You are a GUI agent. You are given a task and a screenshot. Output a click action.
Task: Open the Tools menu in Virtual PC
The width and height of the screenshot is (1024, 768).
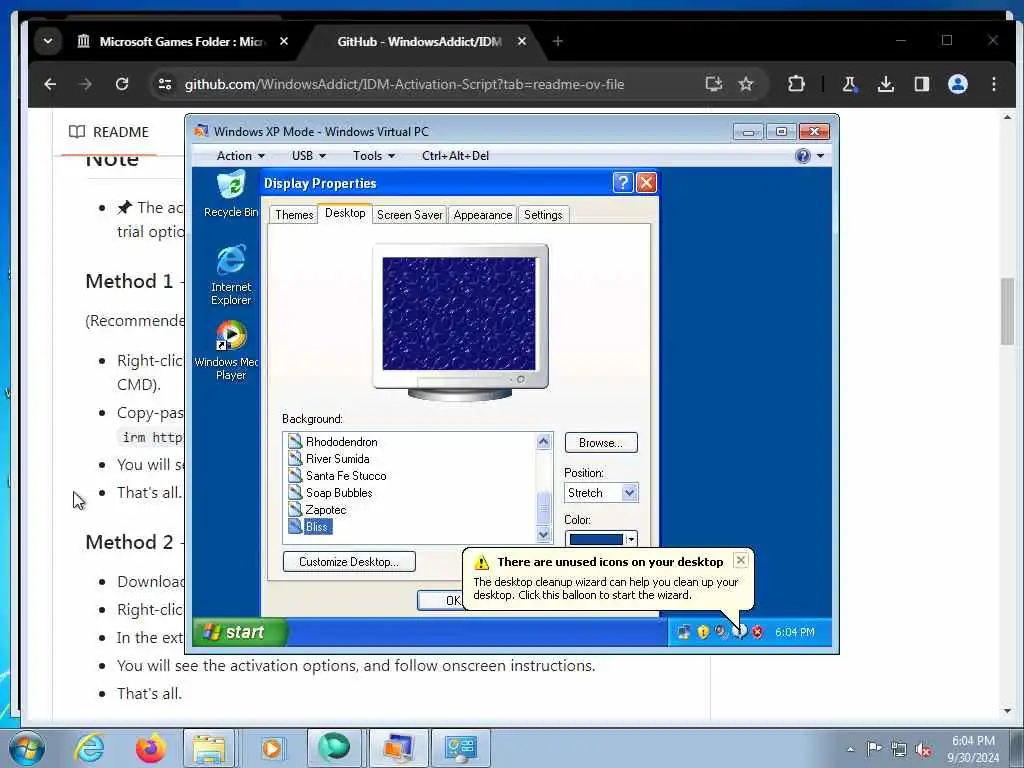pos(374,156)
